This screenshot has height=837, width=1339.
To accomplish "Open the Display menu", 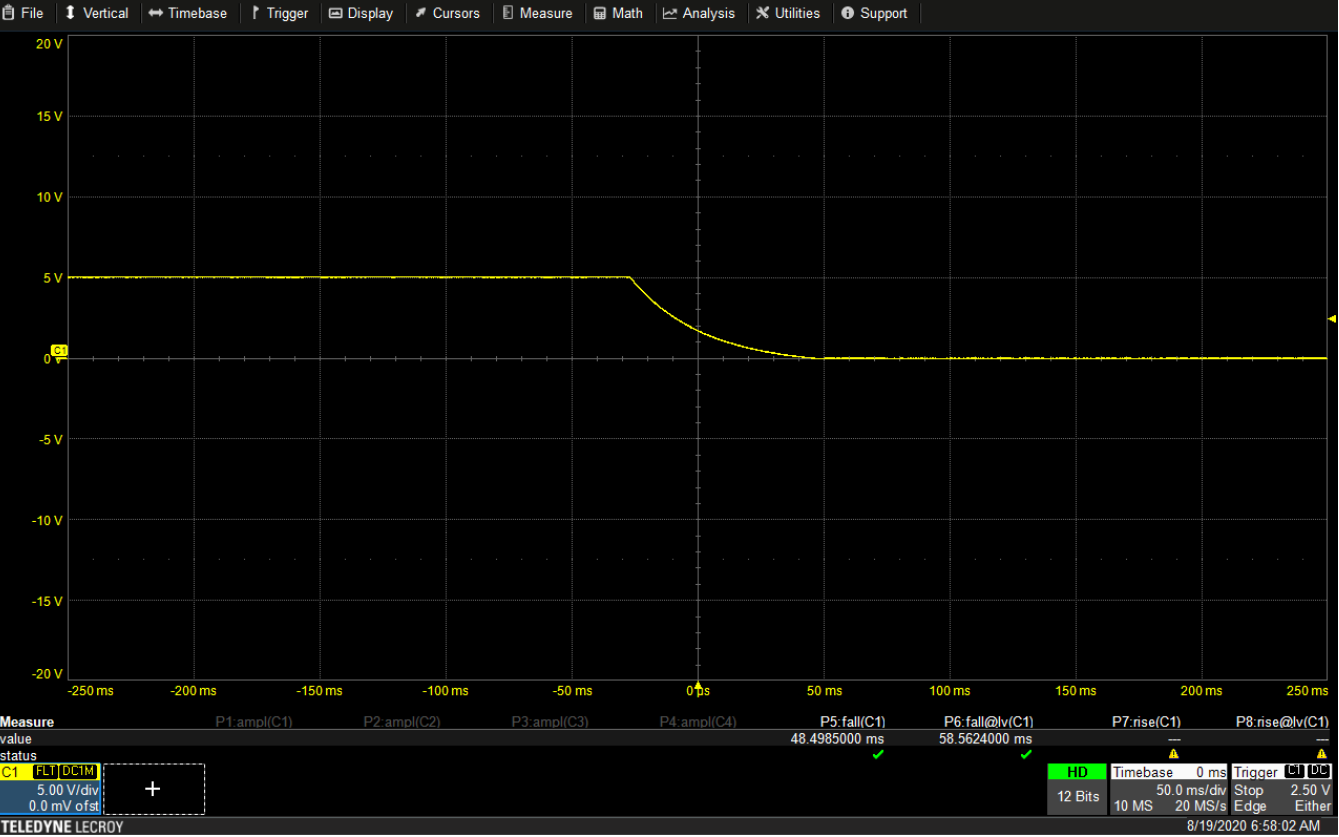I will (x=361, y=13).
